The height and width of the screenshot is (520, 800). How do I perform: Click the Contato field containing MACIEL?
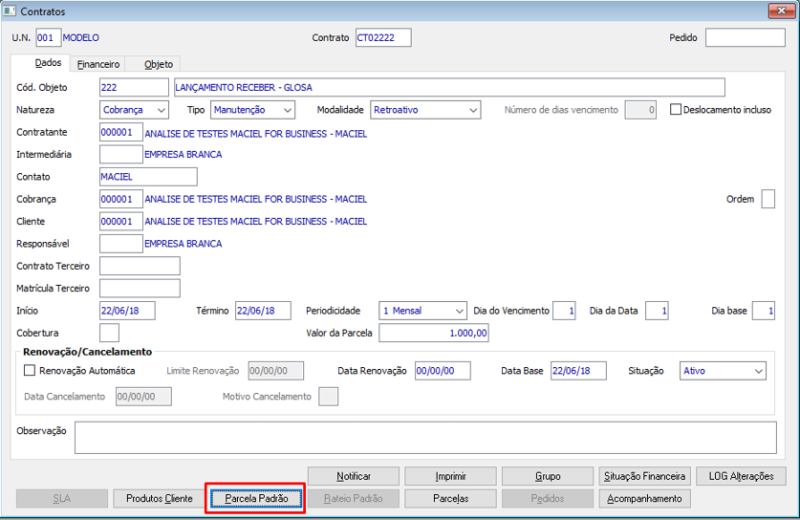148,177
